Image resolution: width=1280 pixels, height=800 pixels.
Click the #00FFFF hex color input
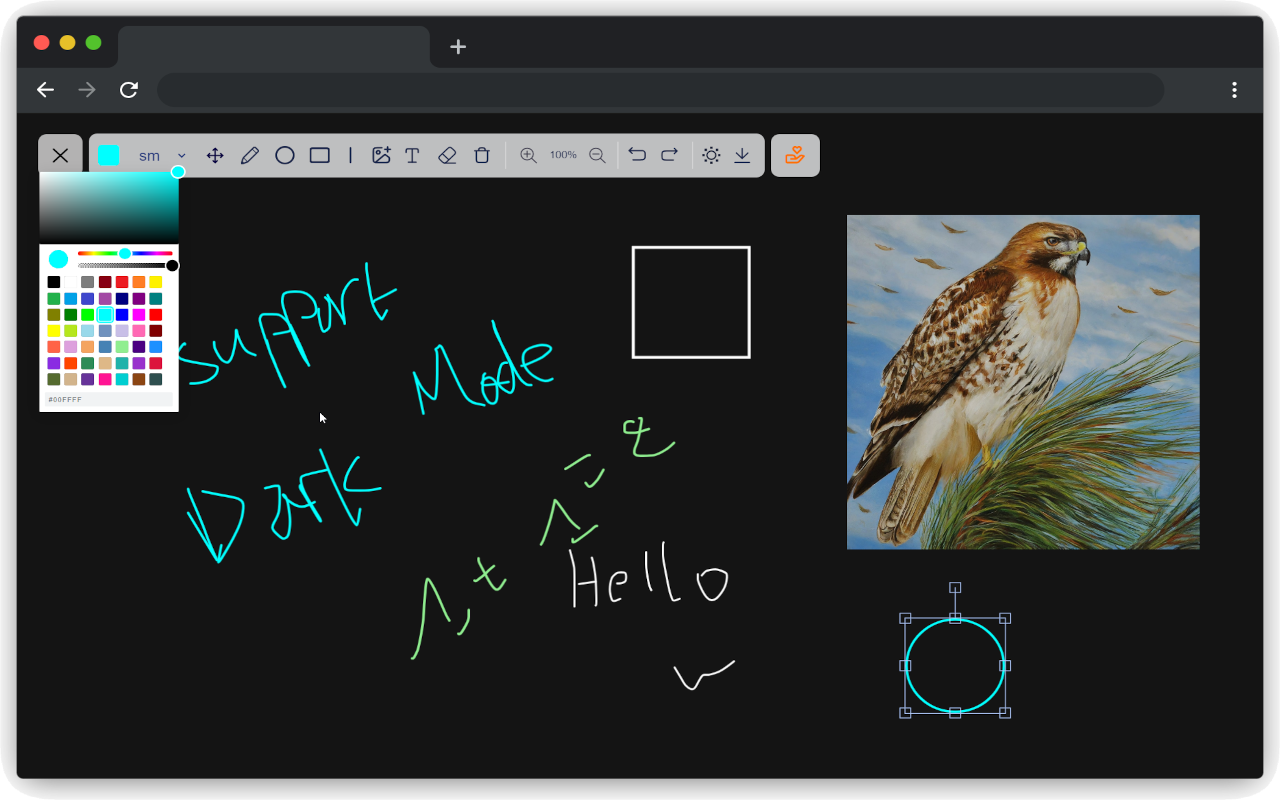coord(109,399)
